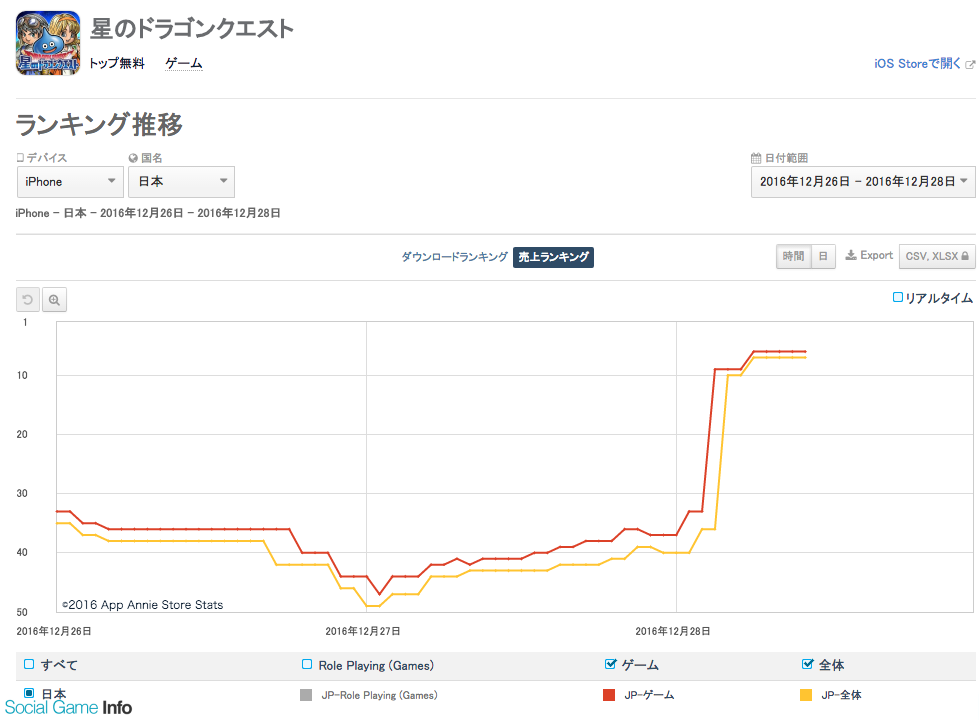
Task: Check the すべて checkbox
Action: click(x=29, y=664)
